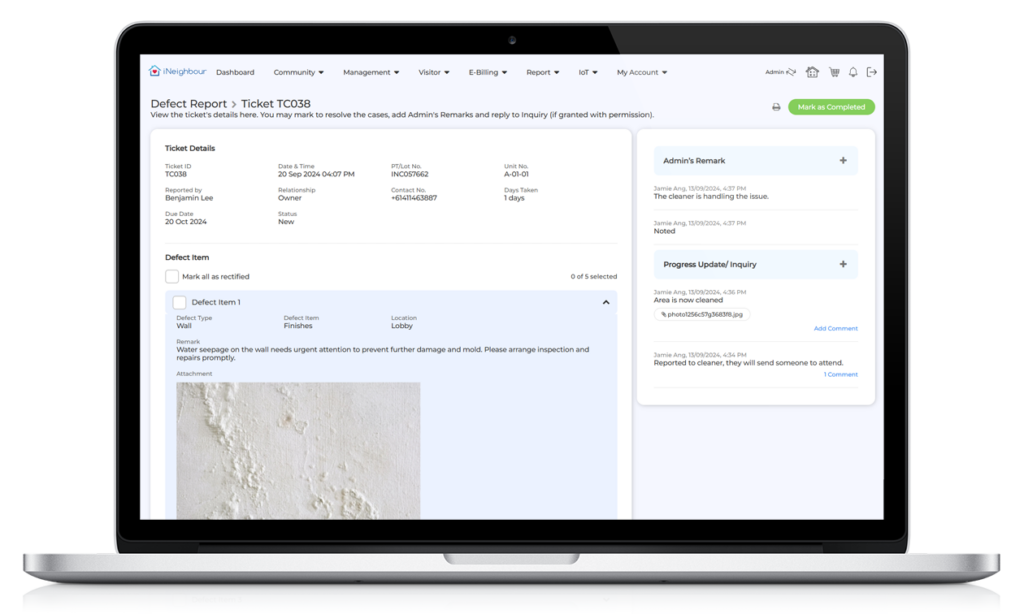Click the logout arrow icon

(872, 72)
